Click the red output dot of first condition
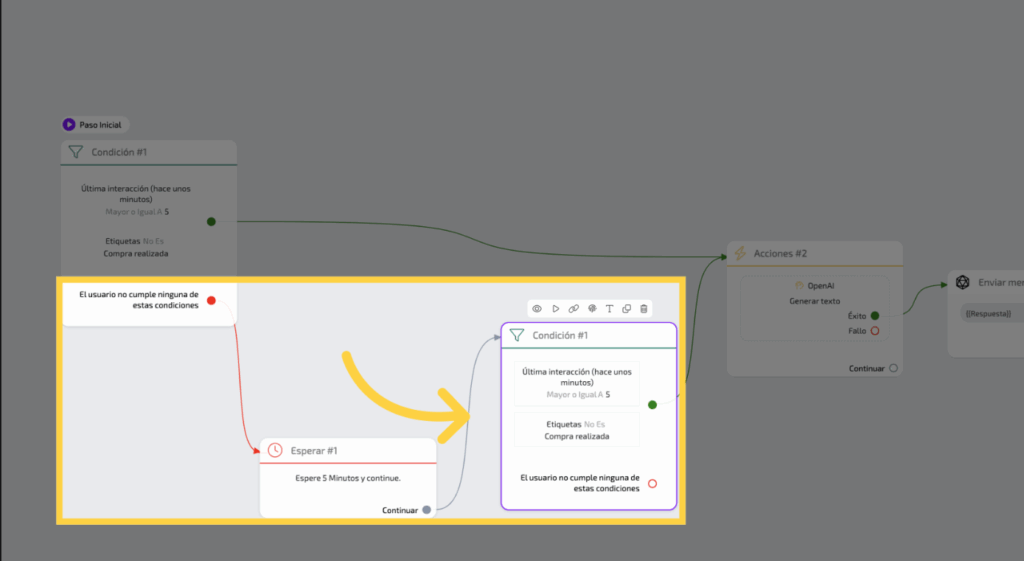This screenshot has width=1024, height=561. click(x=211, y=300)
